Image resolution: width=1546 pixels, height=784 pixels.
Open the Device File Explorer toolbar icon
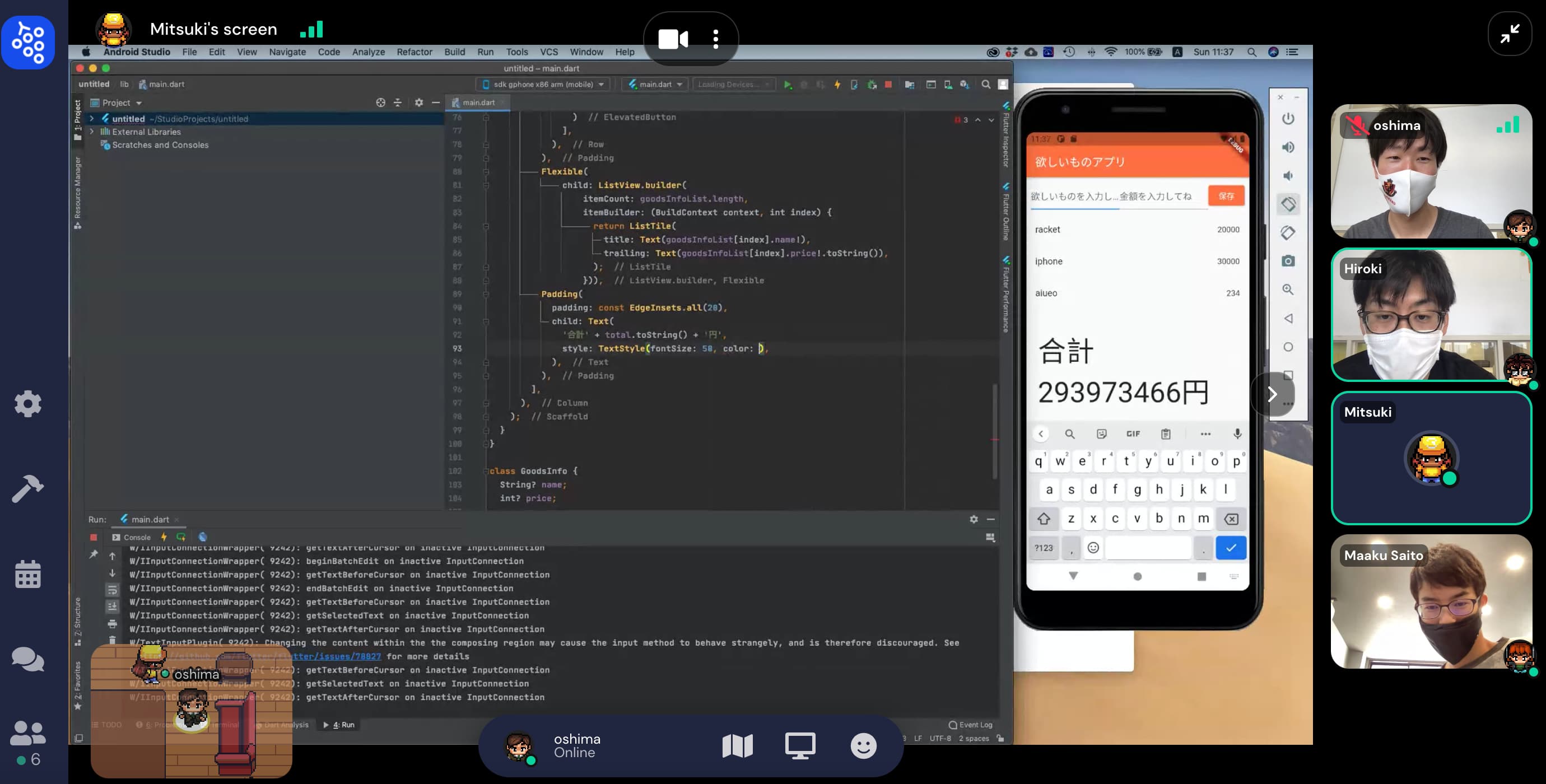(910, 85)
